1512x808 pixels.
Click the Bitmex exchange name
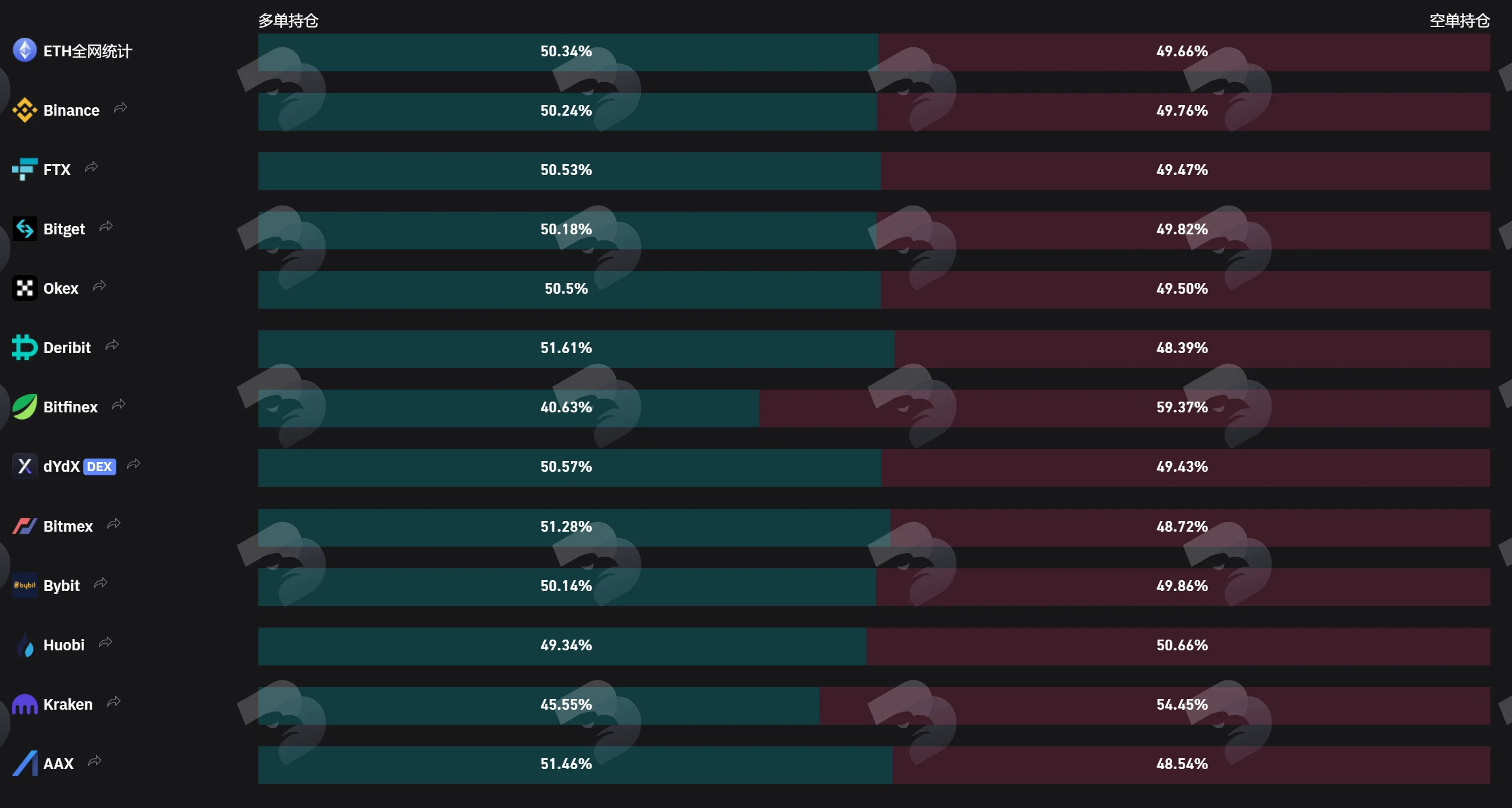pos(68,526)
